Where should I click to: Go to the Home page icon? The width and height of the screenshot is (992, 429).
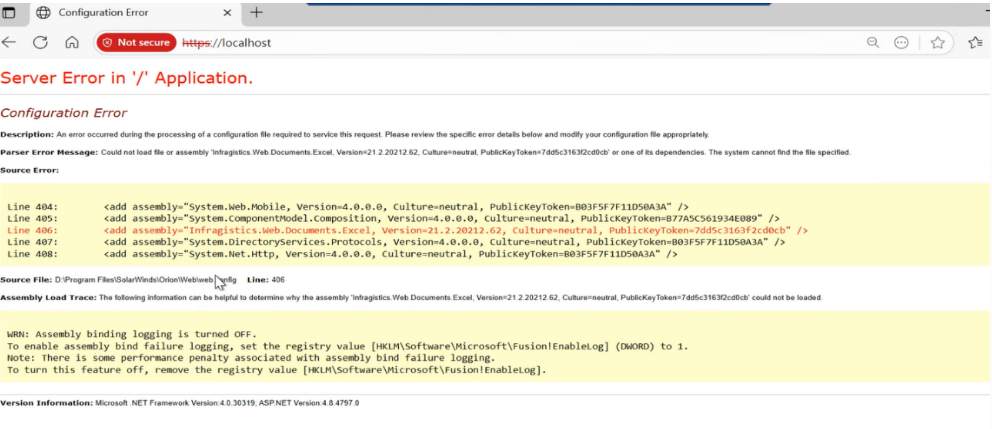[x=72, y=43]
